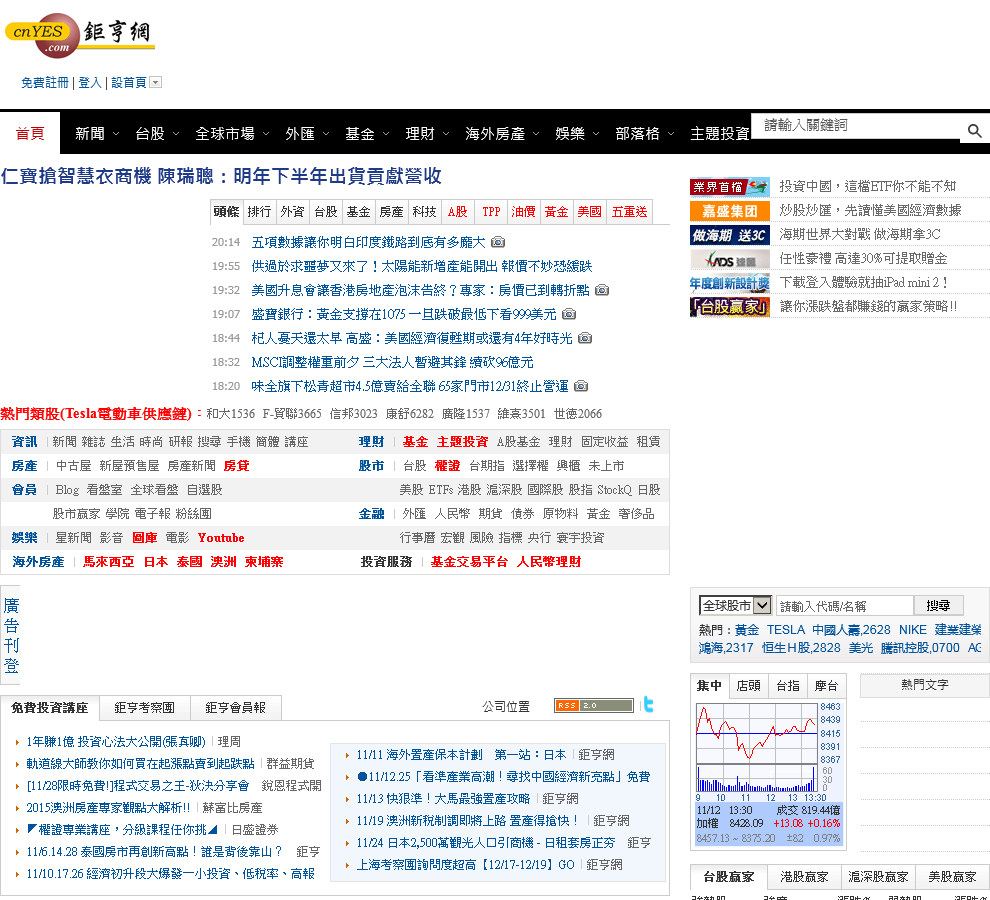Viewport: 990px width, 900px height.
Task: Click the 做海期 送3C banner image
Action: click(730, 235)
